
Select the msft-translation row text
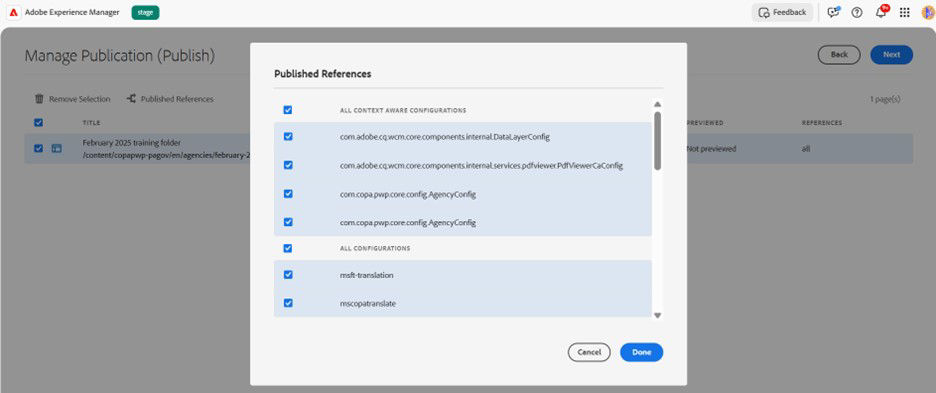pyautogui.click(x=367, y=275)
